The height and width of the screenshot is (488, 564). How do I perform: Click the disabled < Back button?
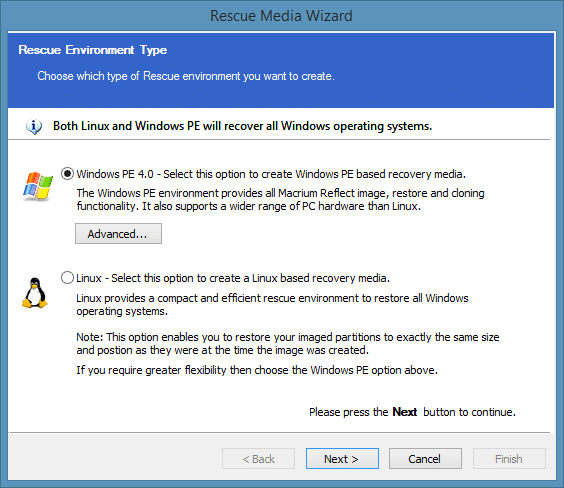258,459
